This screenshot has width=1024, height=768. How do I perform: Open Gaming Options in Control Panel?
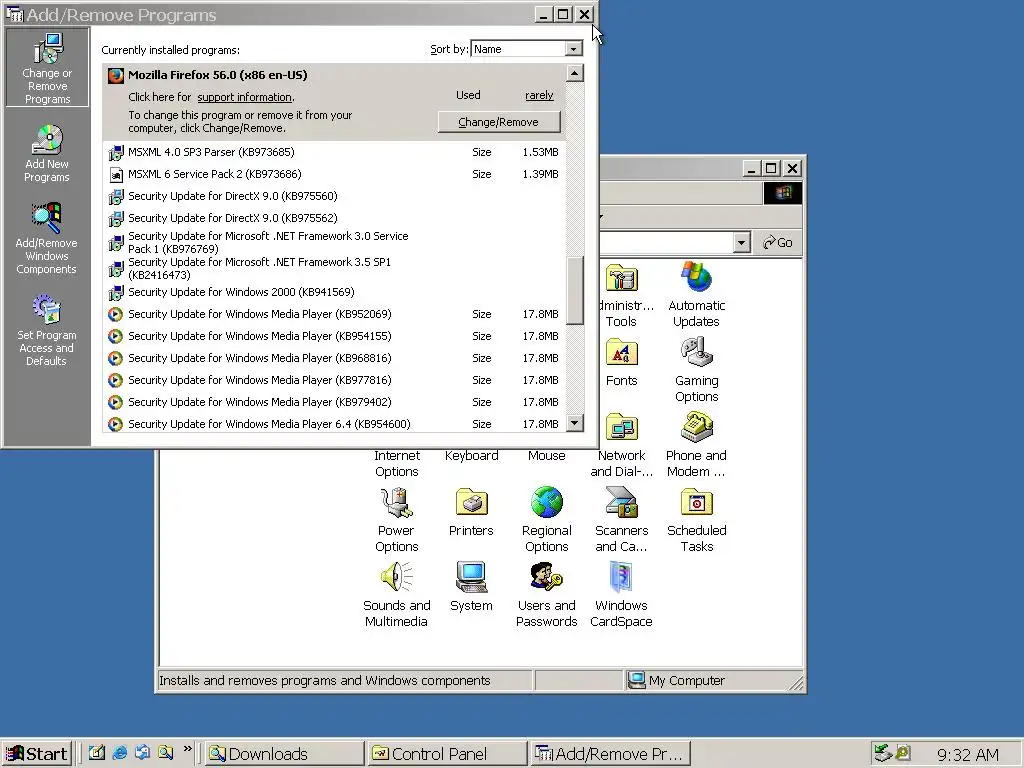696,370
